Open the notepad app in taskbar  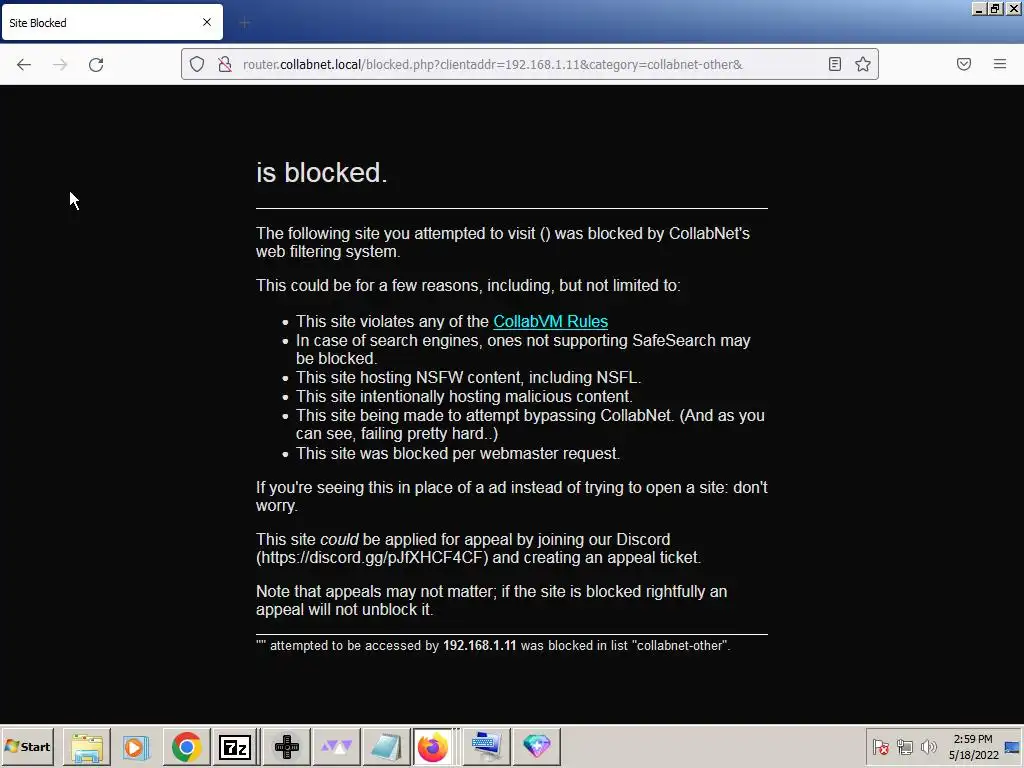point(386,746)
